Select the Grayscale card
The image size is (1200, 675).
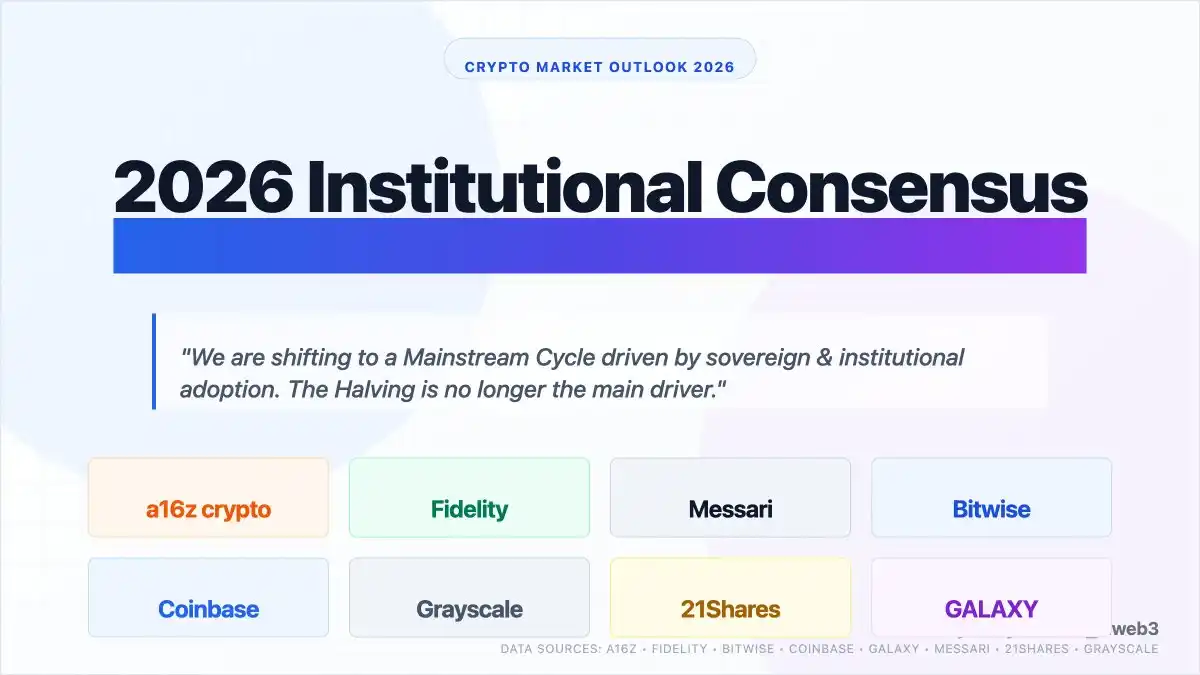[469, 597]
